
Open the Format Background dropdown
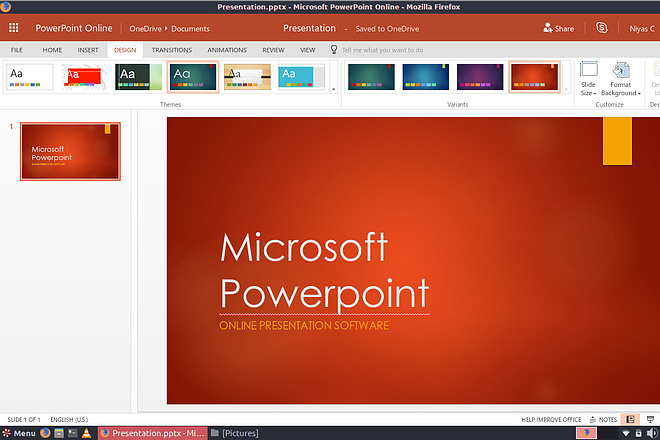[x=620, y=79]
